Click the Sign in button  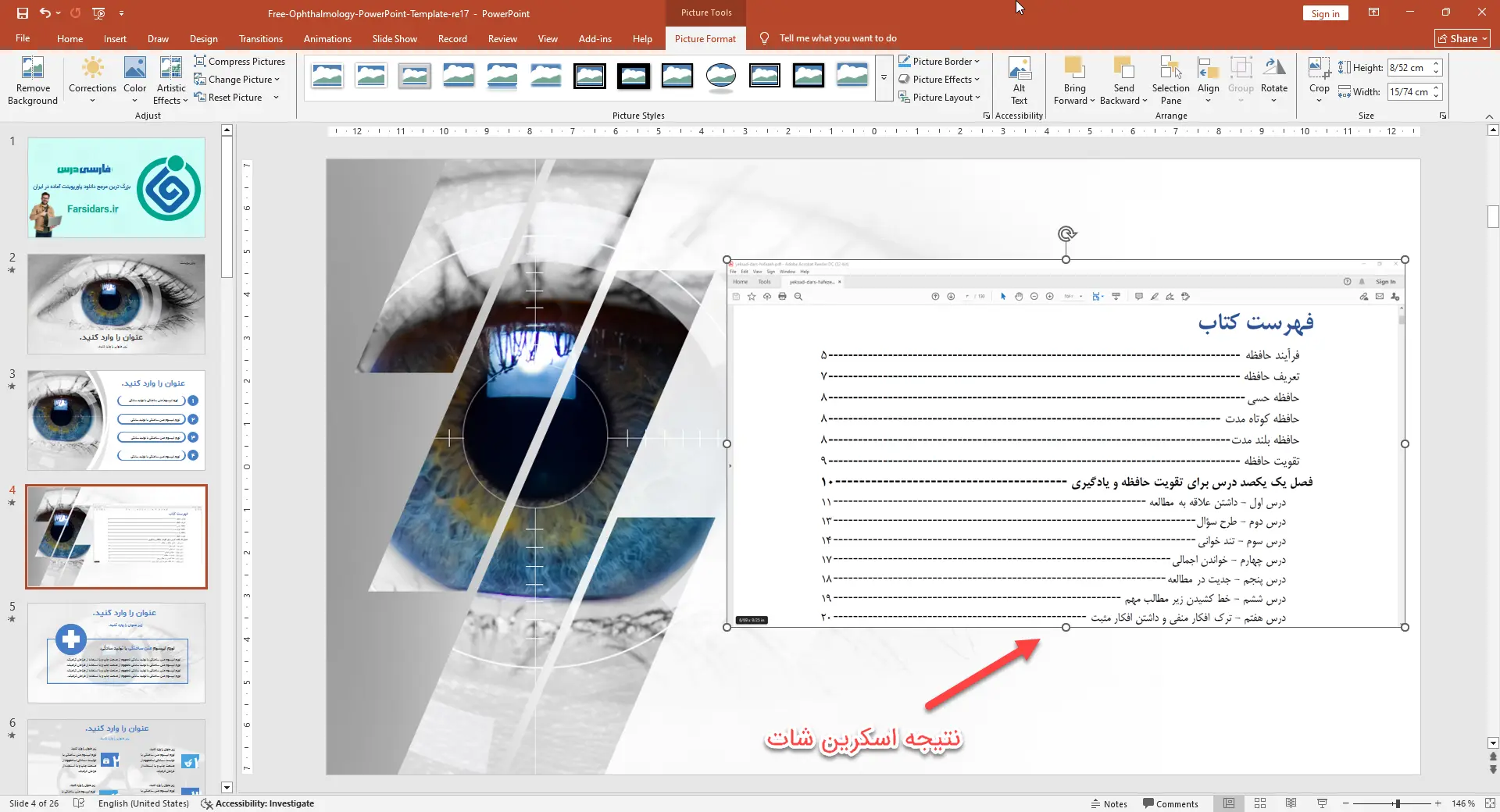[x=1325, y=13]
